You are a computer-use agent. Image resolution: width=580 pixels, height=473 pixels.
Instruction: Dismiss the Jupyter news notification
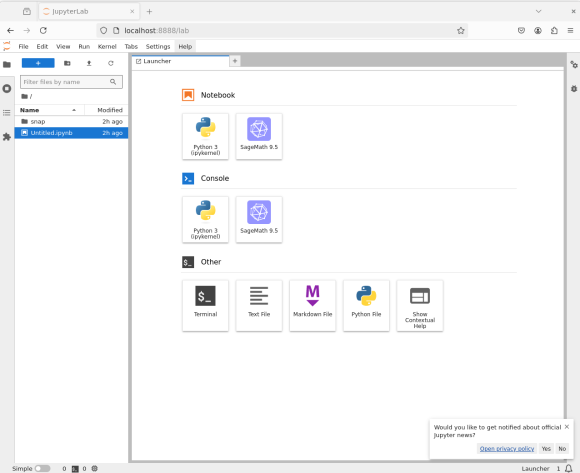click(567, 427)
